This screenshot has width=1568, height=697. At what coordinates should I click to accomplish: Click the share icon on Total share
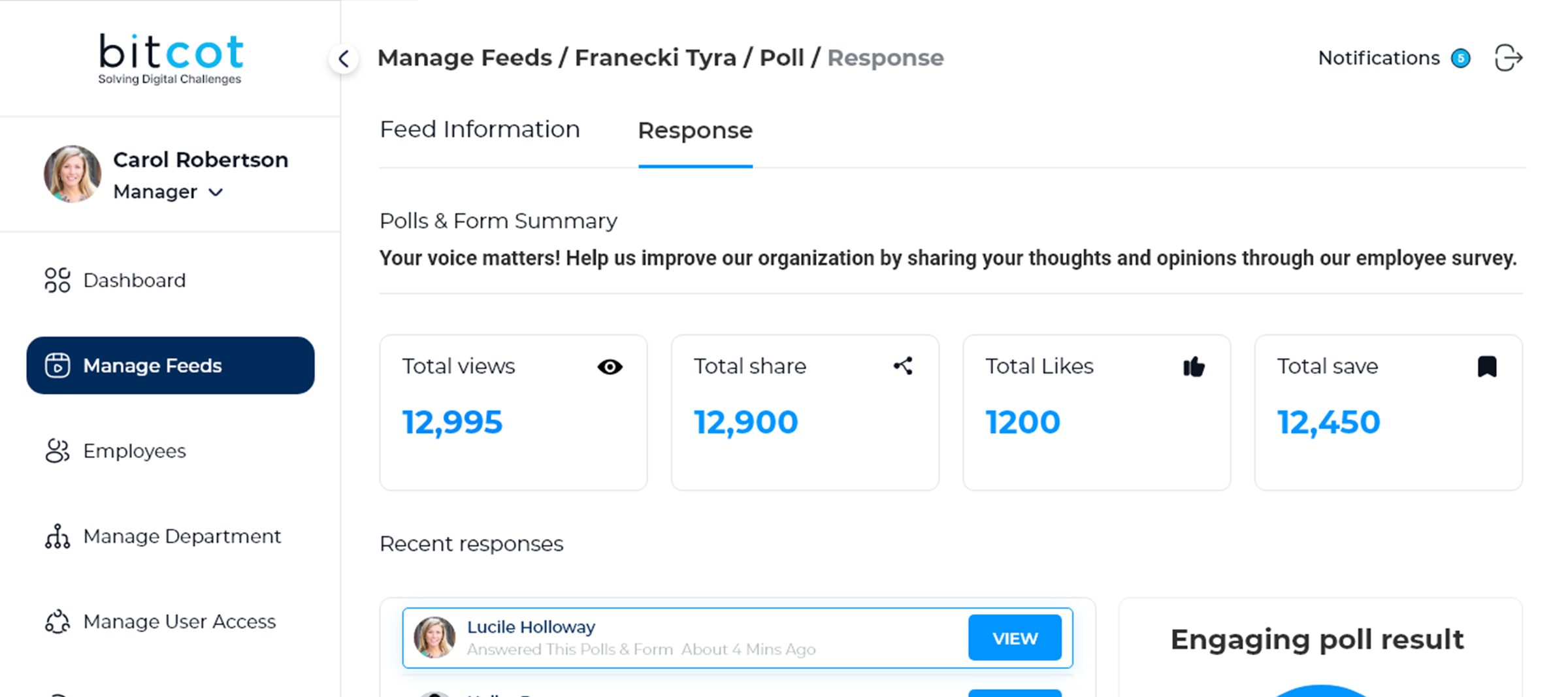click(903, 366)
